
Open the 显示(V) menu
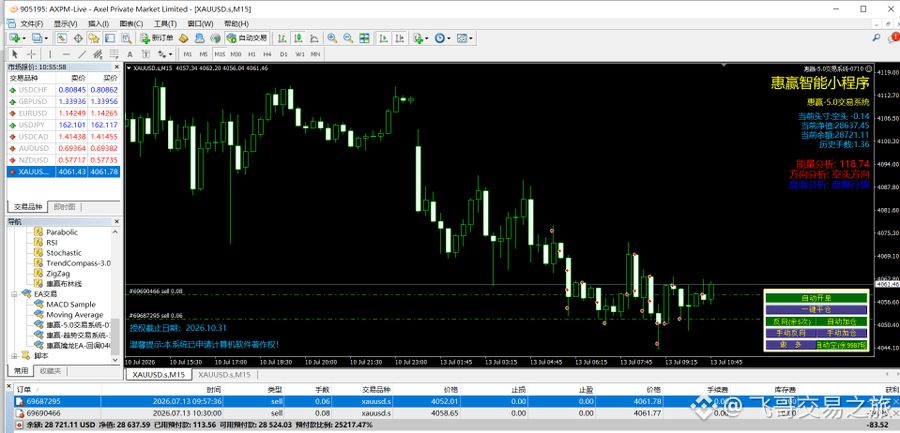click(65, 24)
